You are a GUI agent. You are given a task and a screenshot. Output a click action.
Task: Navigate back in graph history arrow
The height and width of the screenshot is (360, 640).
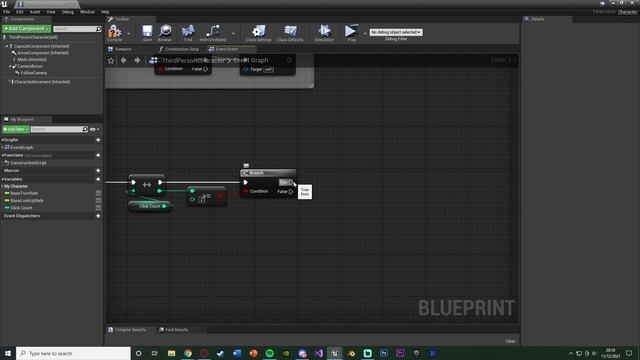[x=123, y=60]
